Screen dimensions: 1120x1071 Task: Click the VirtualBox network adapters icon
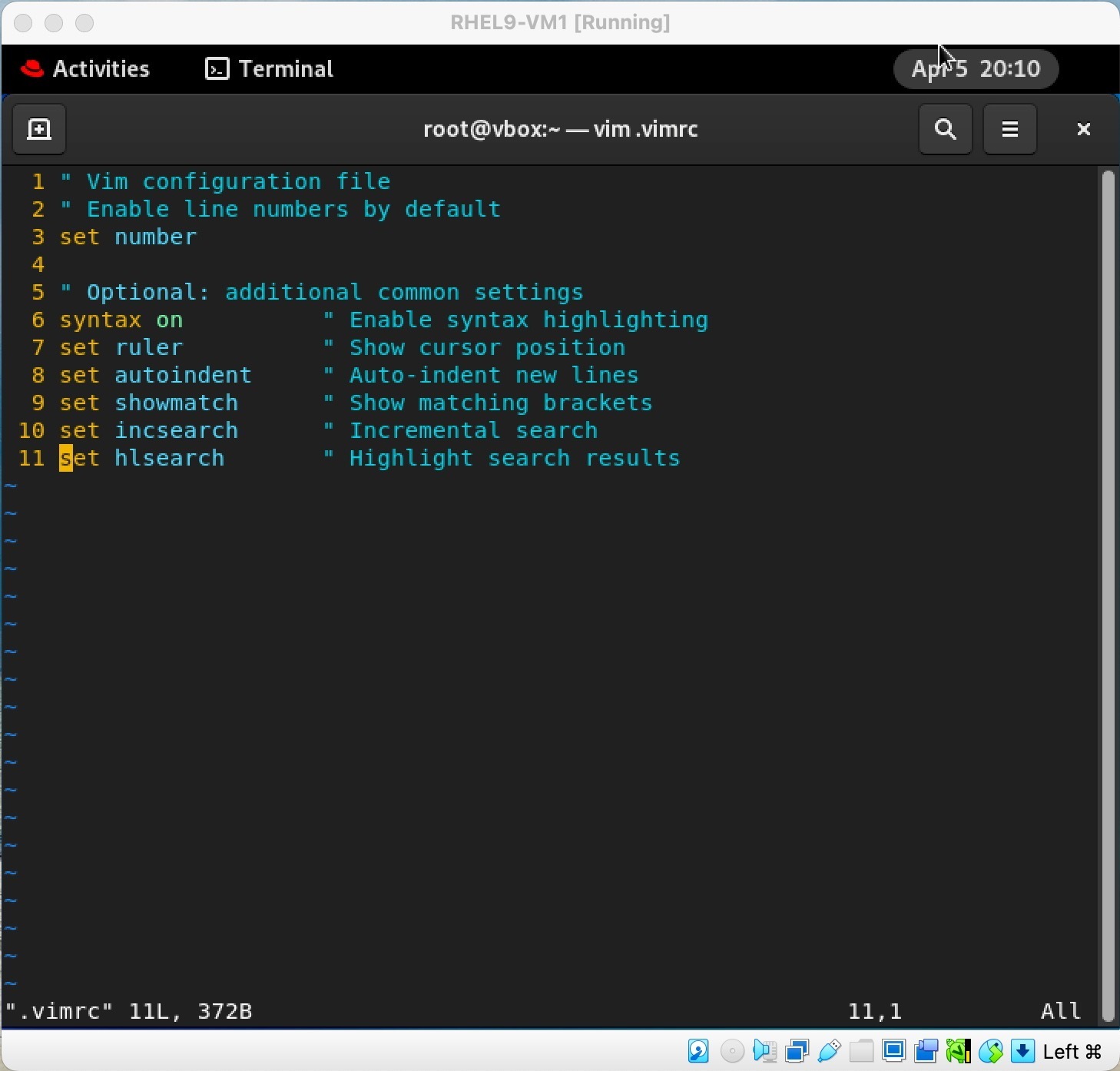point(797,1050)
